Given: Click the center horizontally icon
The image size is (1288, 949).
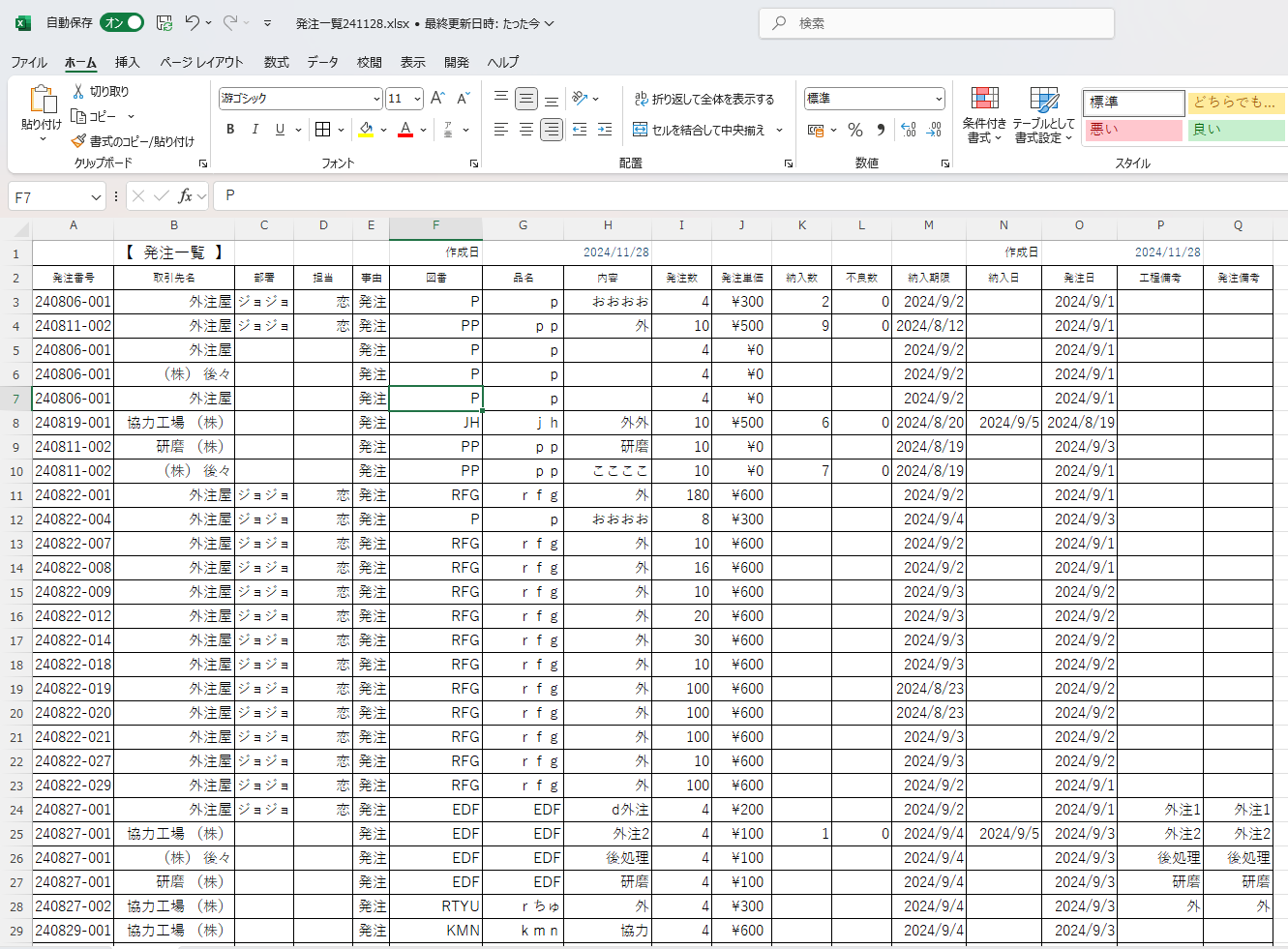Looking at the screenshot, I should (x=526, y=129).
